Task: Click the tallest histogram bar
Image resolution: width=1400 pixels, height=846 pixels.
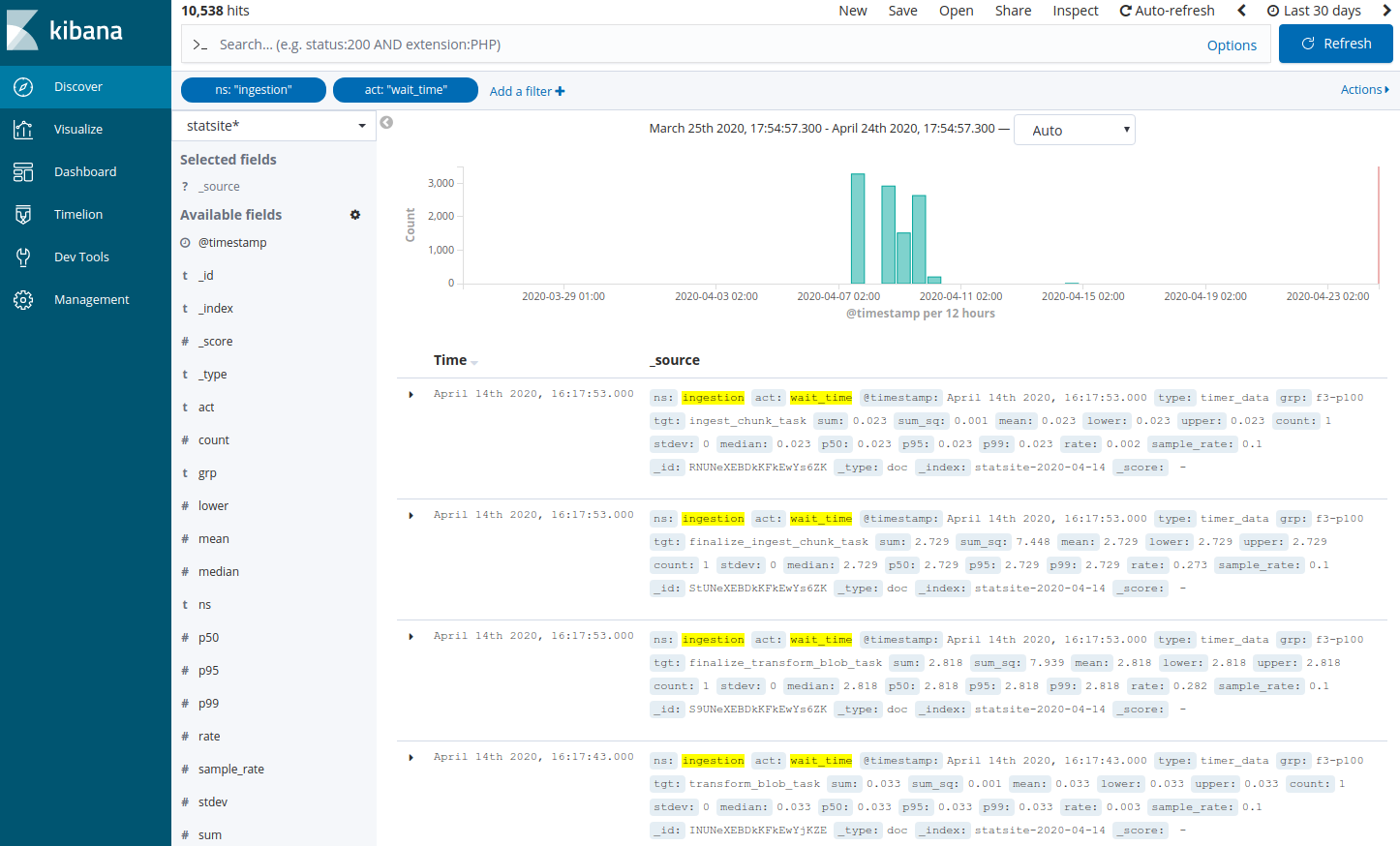Action: (857, 228)
